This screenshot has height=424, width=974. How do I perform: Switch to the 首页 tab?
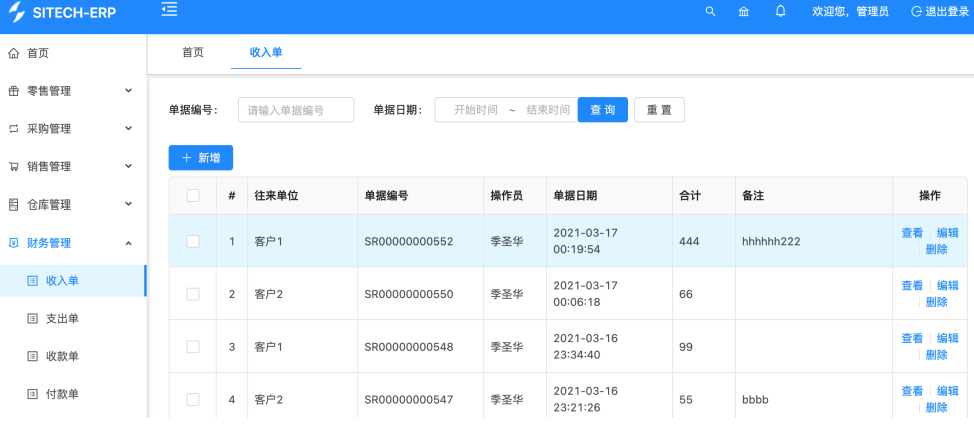193,52
